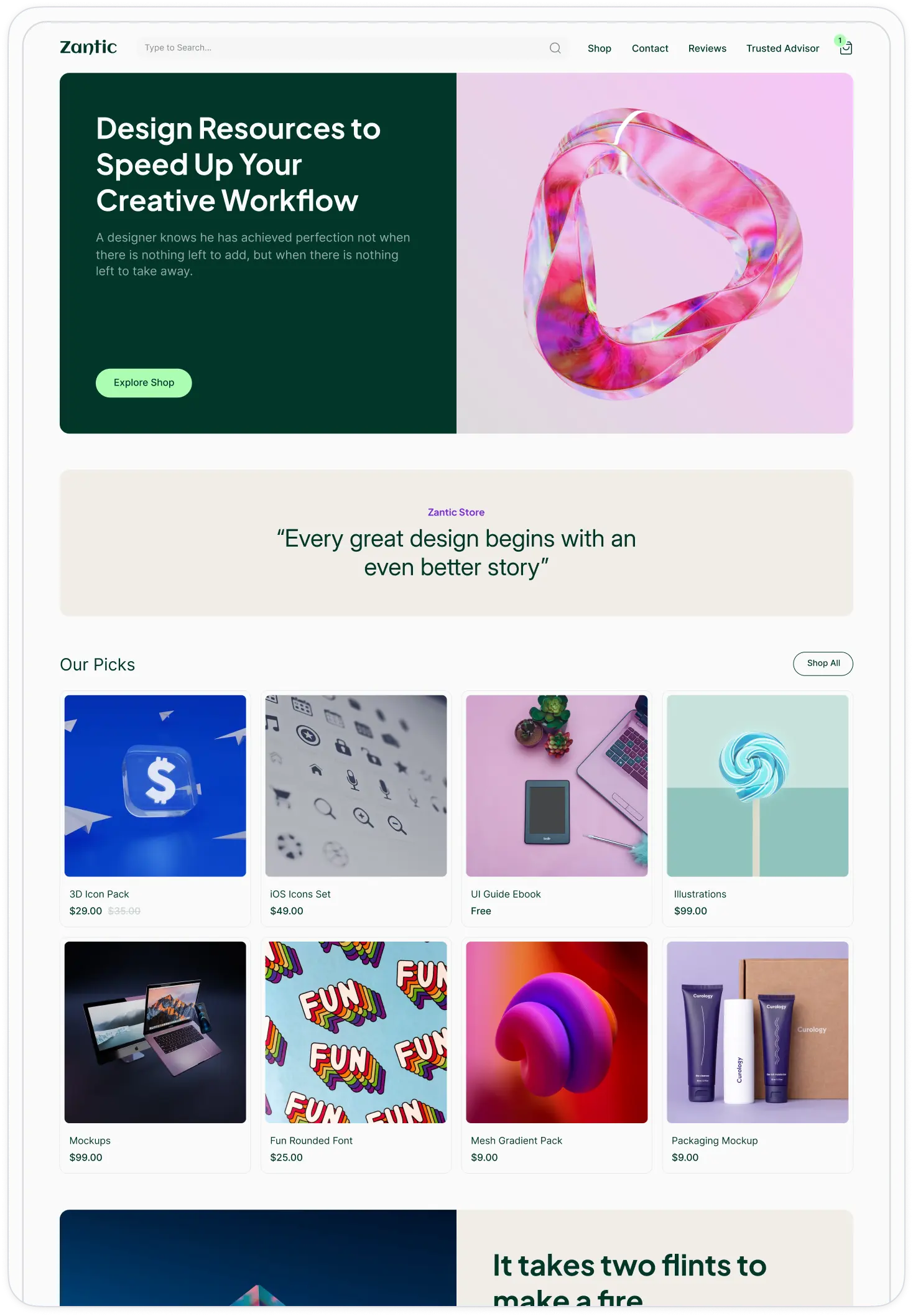View the UI Guide Ebook product image
Viewport: 913px width, 1316px height.
coord(557,785)
